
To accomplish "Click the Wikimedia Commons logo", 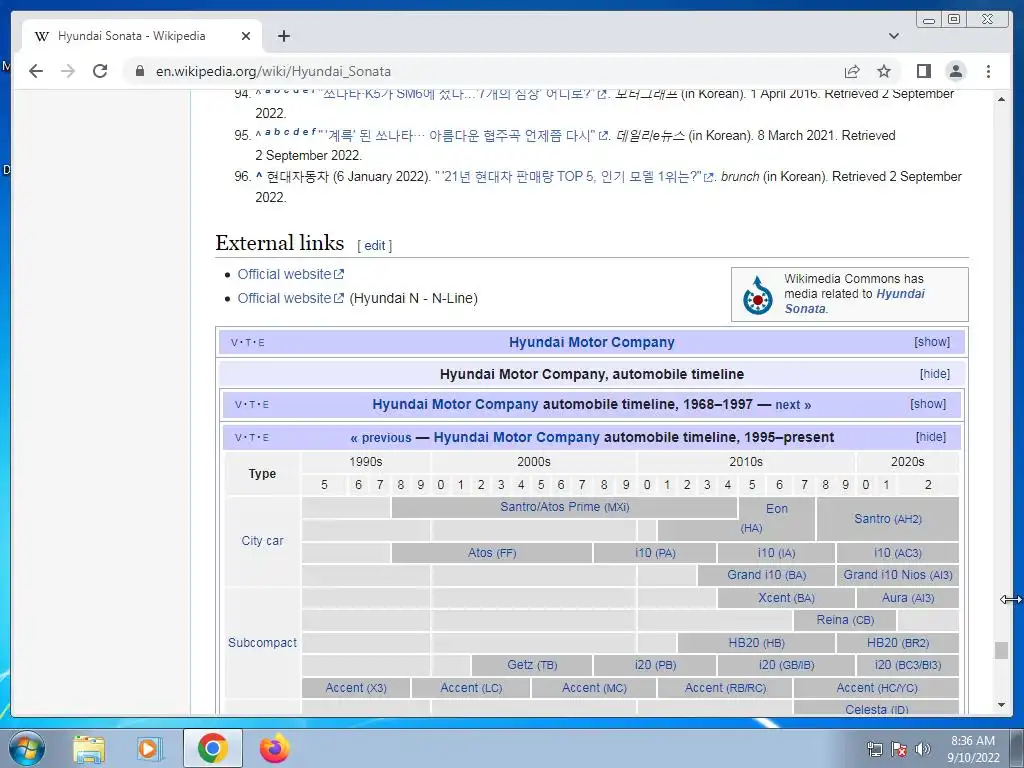I will point(758,295).
